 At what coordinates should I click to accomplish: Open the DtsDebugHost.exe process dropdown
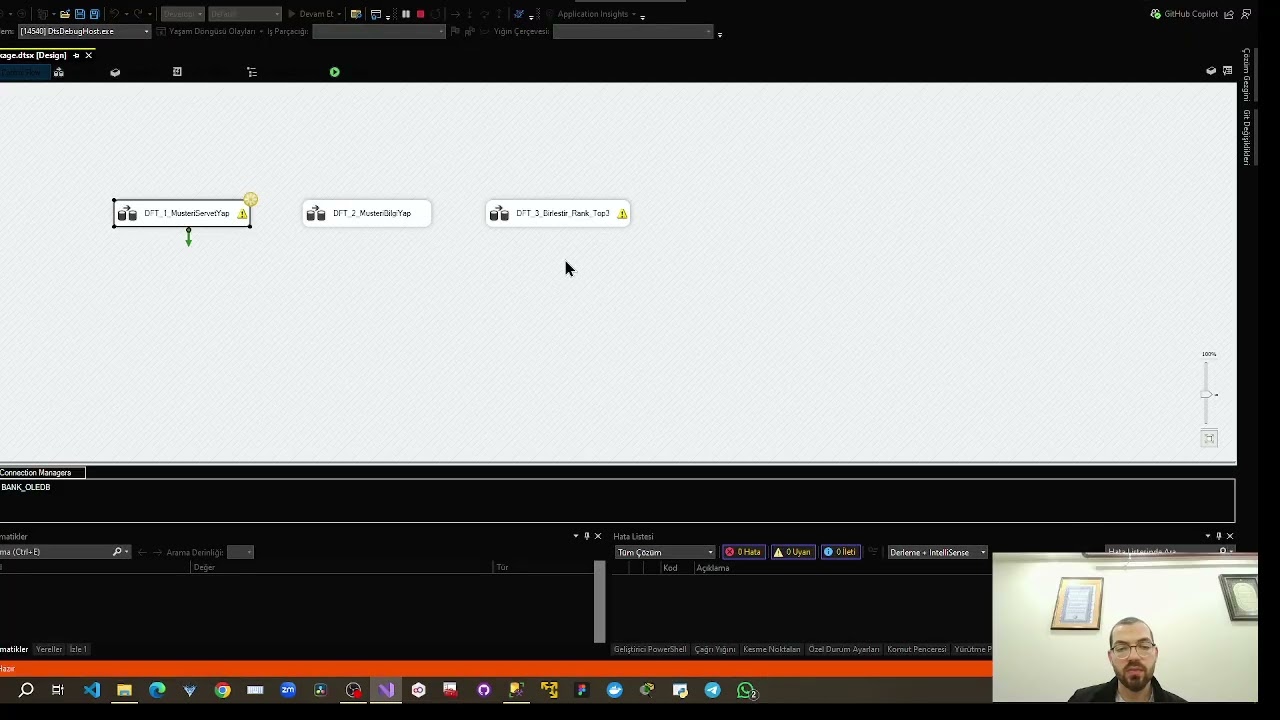pyautogui.click(x=84, y=31)
